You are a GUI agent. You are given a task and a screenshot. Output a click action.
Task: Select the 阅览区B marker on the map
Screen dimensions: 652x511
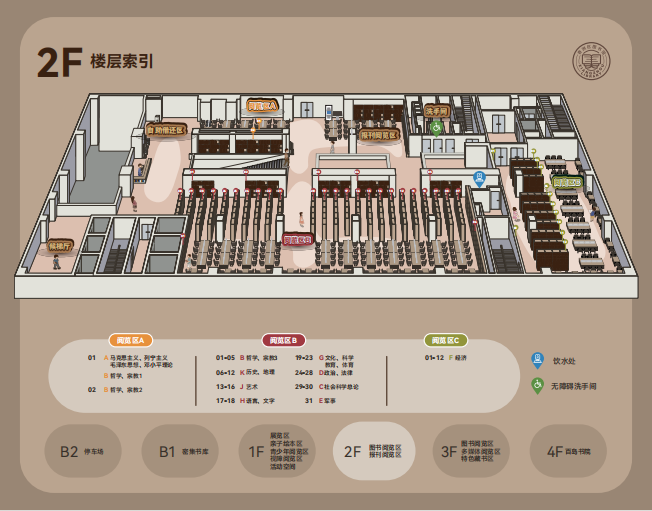pyautogui.click(x=298, y=239)
